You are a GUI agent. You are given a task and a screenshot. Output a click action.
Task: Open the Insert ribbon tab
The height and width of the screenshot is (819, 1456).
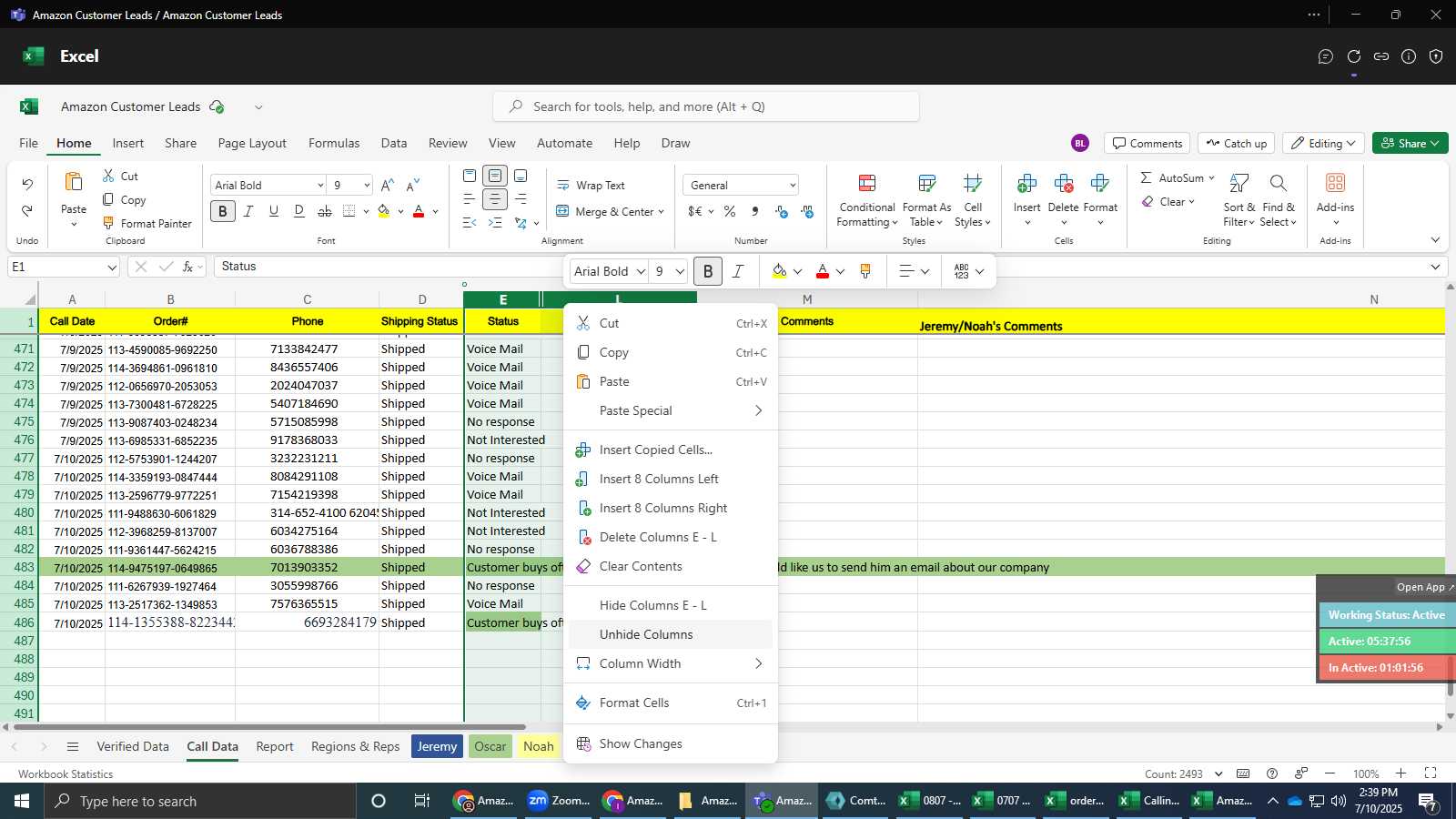pos(128,143)
